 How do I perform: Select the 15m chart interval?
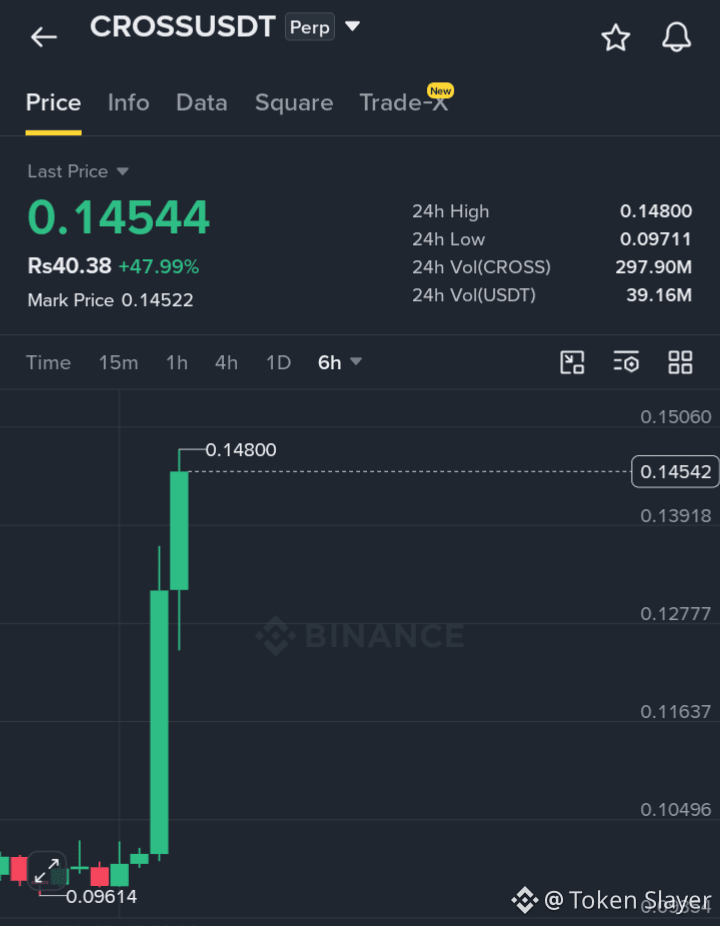(x=118, y=362)
